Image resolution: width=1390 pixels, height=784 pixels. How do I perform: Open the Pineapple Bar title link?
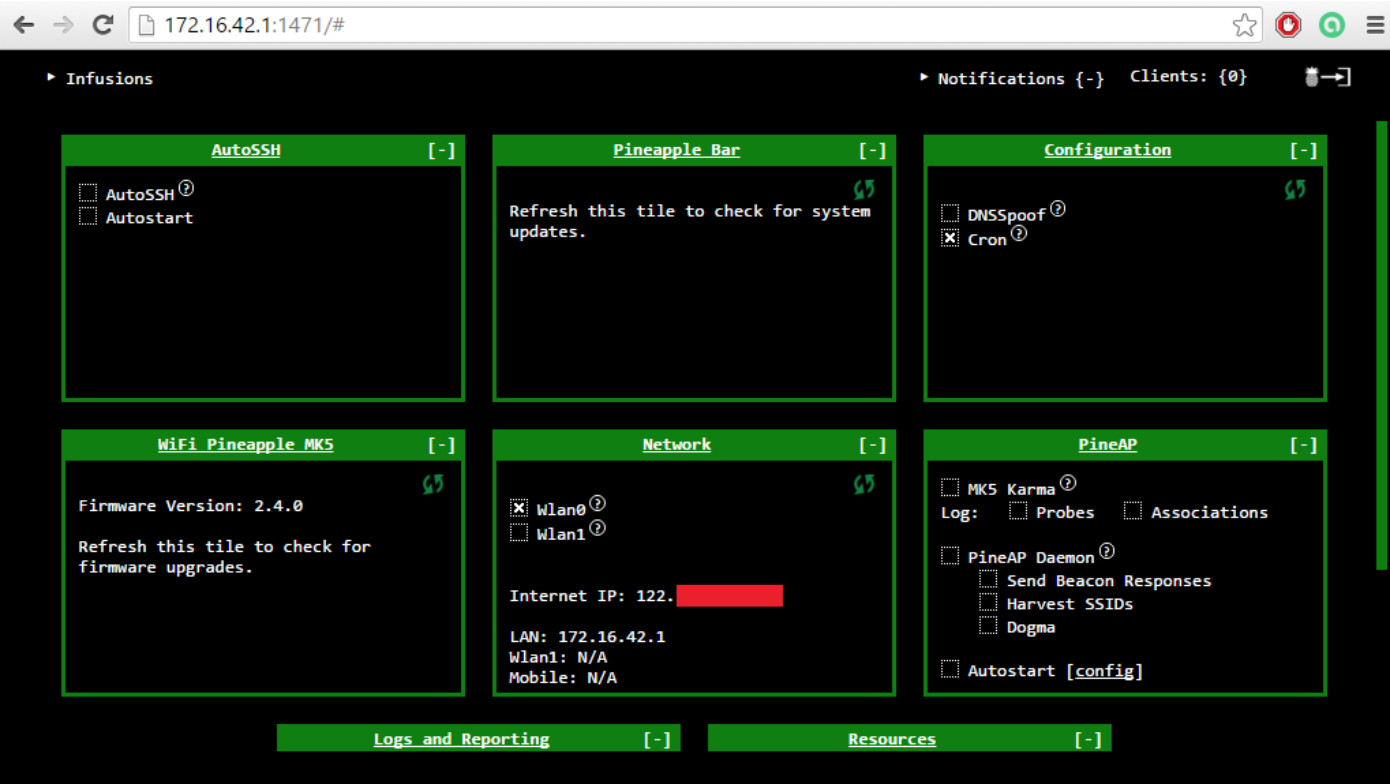pyautogui.click(x=677, y=150)
